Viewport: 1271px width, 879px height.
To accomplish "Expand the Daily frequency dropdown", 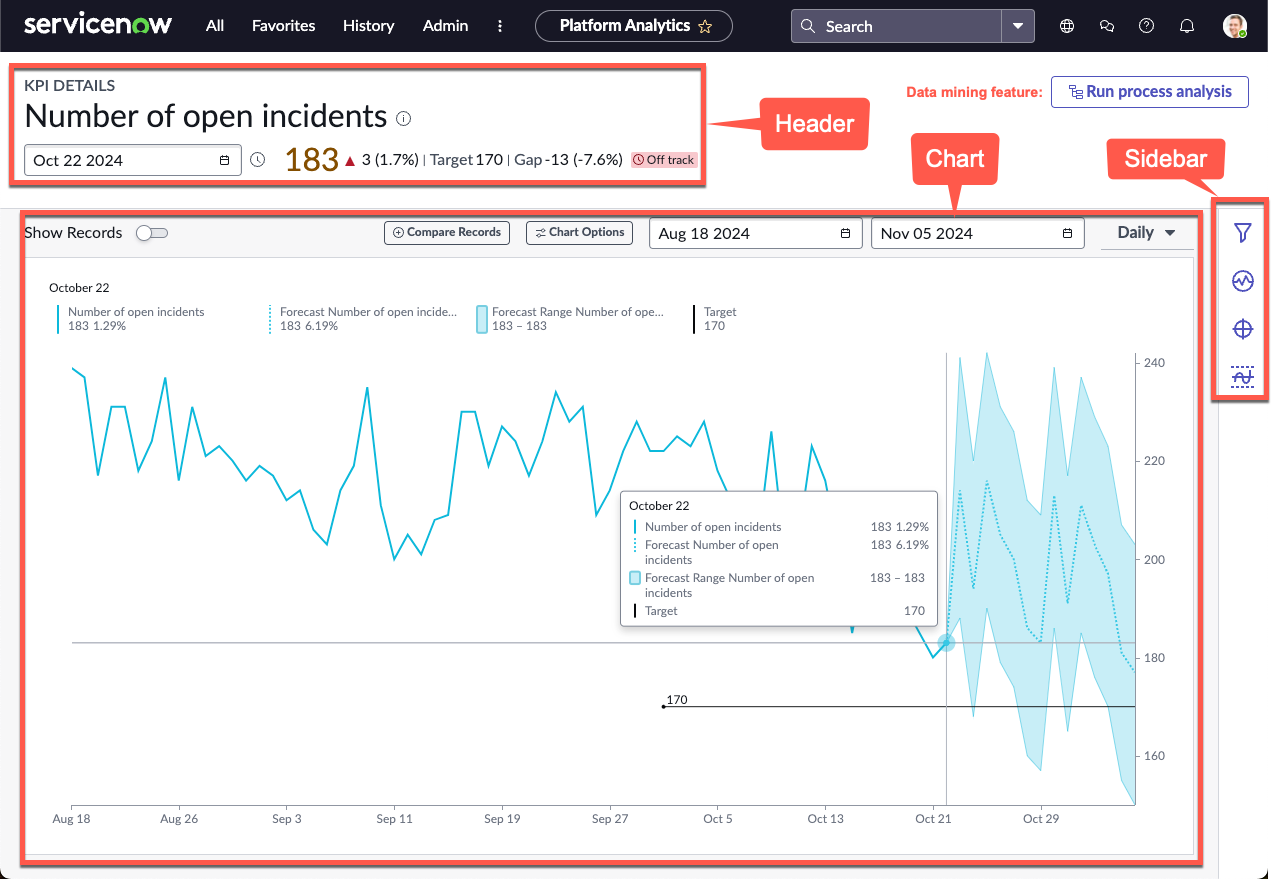I will [x=1146, y=233].
